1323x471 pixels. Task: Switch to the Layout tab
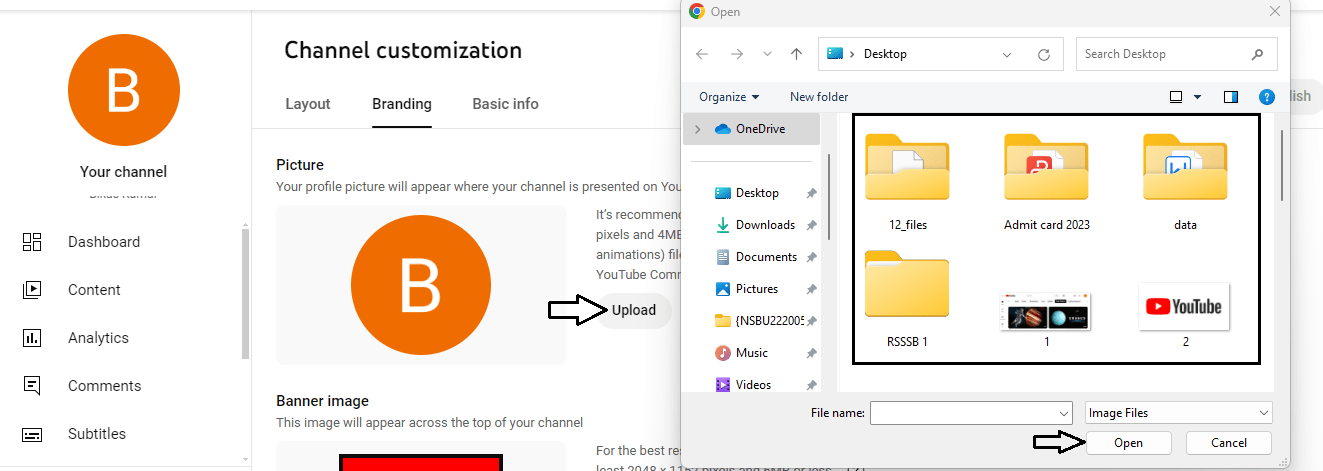(x=308, y=104)
